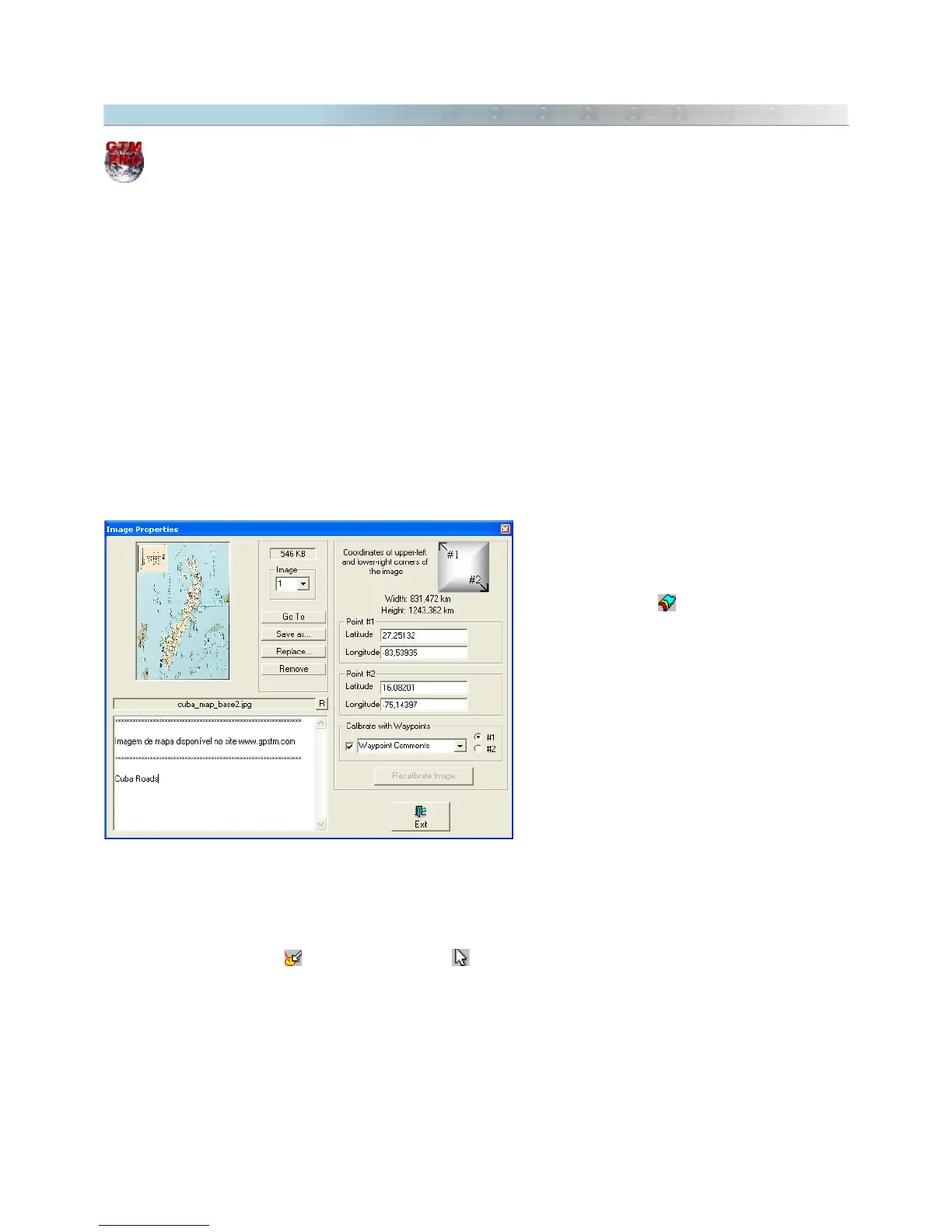This screenshot has height=1232, width=952.
Task: Click the 'Cuba Roads' comment text
Action: [137, 779]
